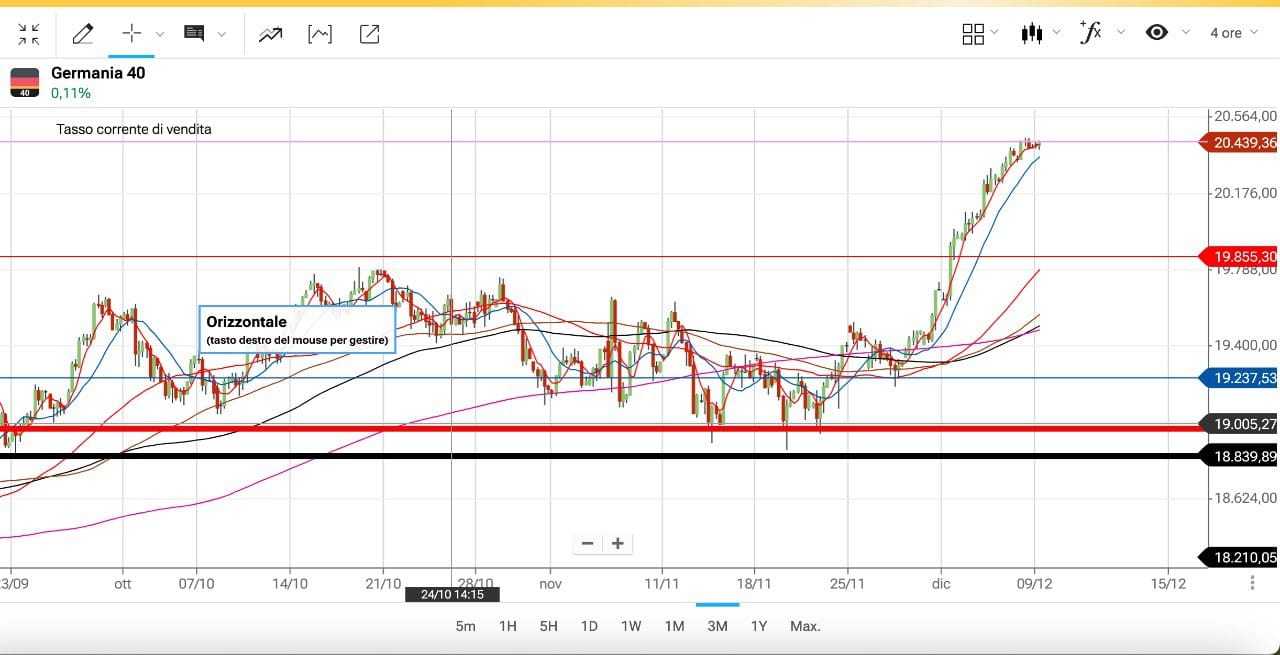
Task: Select the crosshair cursor tool
Action: pos(132,33)
